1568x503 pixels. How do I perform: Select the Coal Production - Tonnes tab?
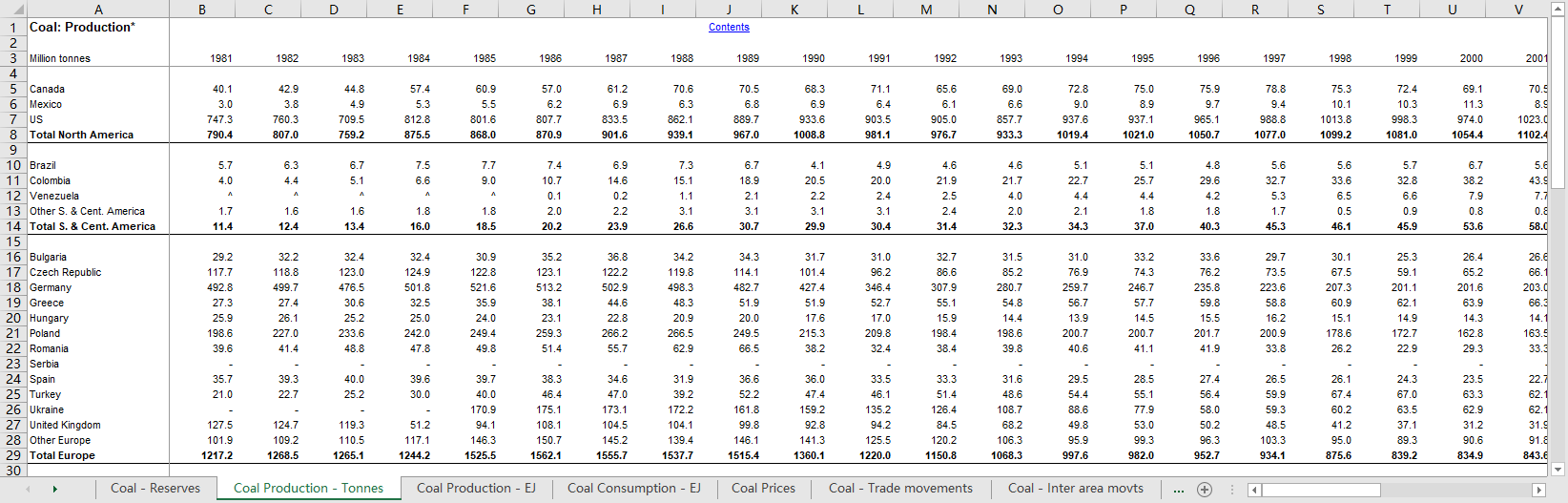click(308, 488)
